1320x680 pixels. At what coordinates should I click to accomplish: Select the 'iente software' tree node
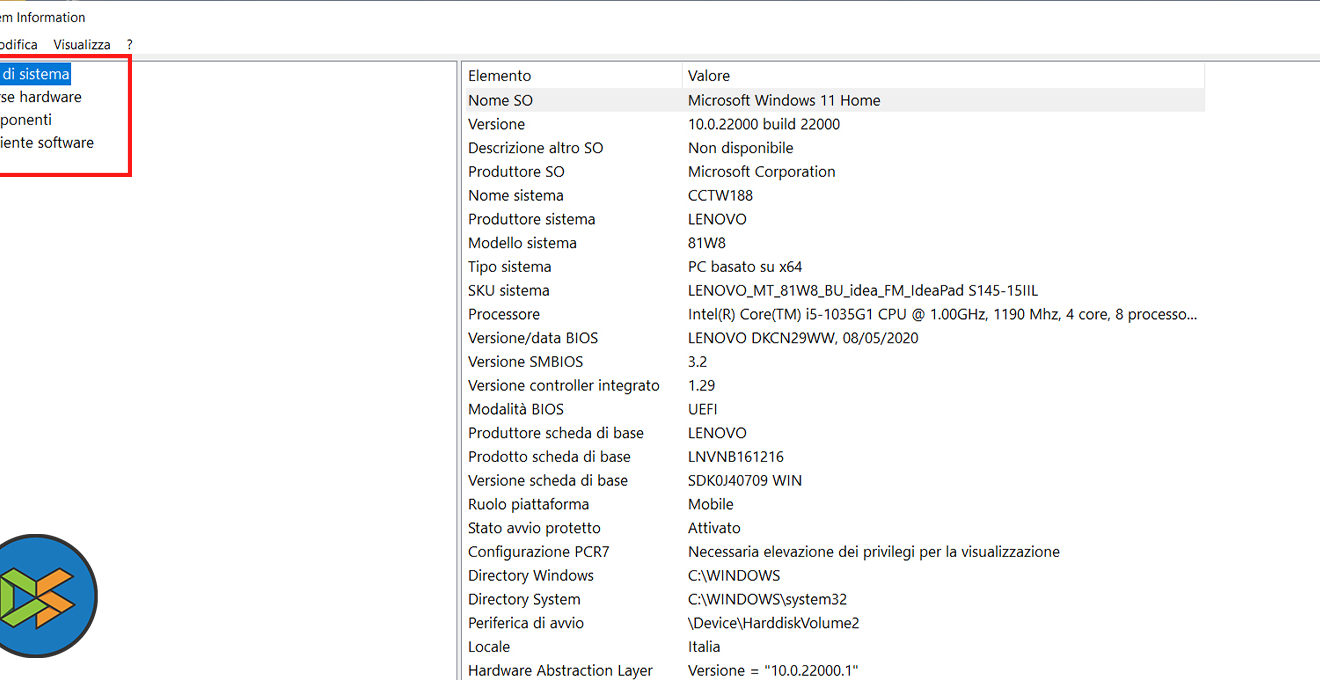pyautogui.click(x=47, y=143)
